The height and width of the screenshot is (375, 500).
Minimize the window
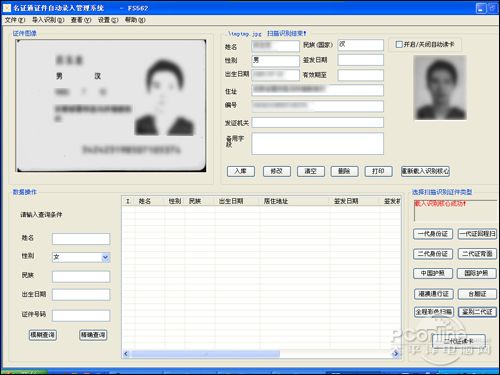point(481,8)
